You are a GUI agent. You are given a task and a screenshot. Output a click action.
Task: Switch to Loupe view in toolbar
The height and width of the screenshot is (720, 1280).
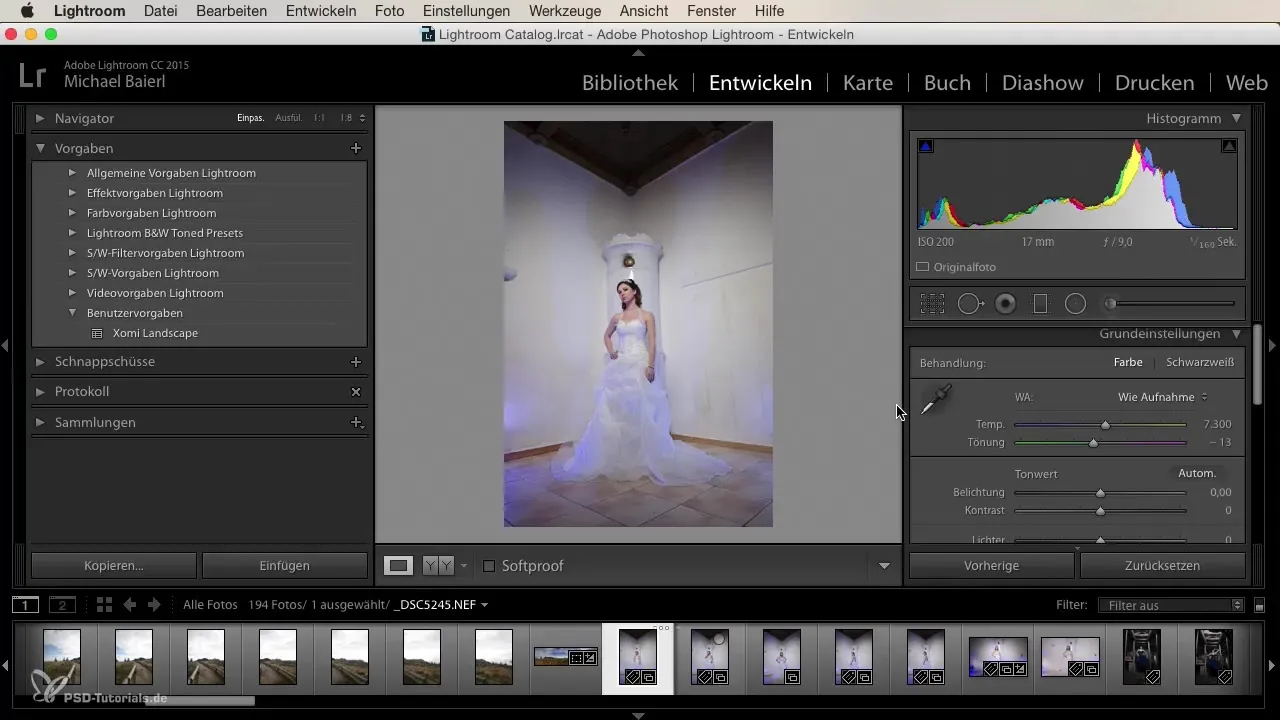coord(399,566)
